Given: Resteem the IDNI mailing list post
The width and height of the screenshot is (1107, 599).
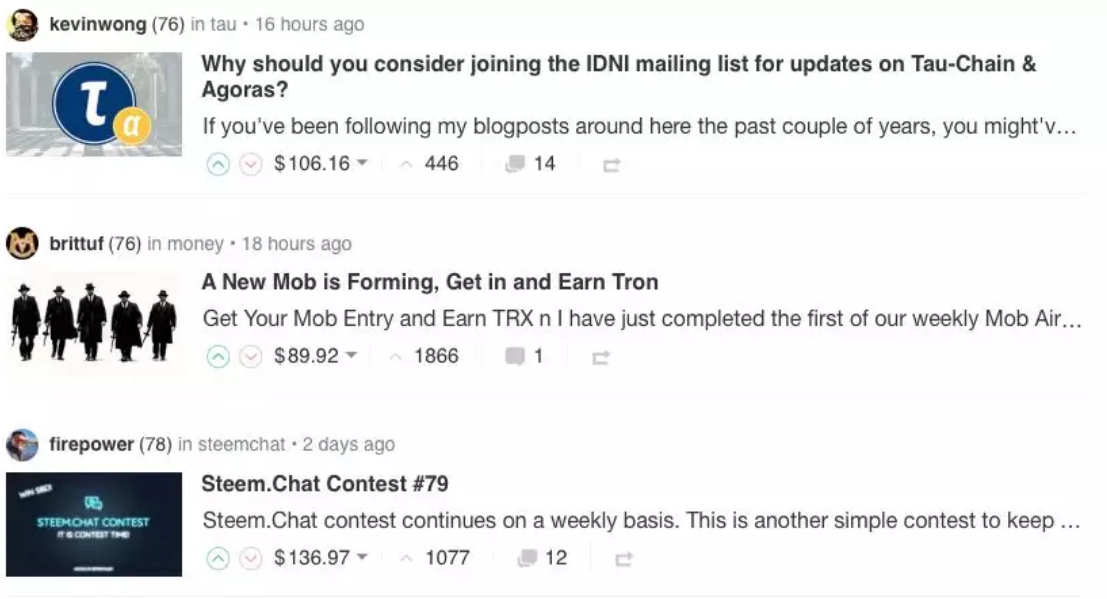Looking at the screenshot, I should click(x=611, y=165).
